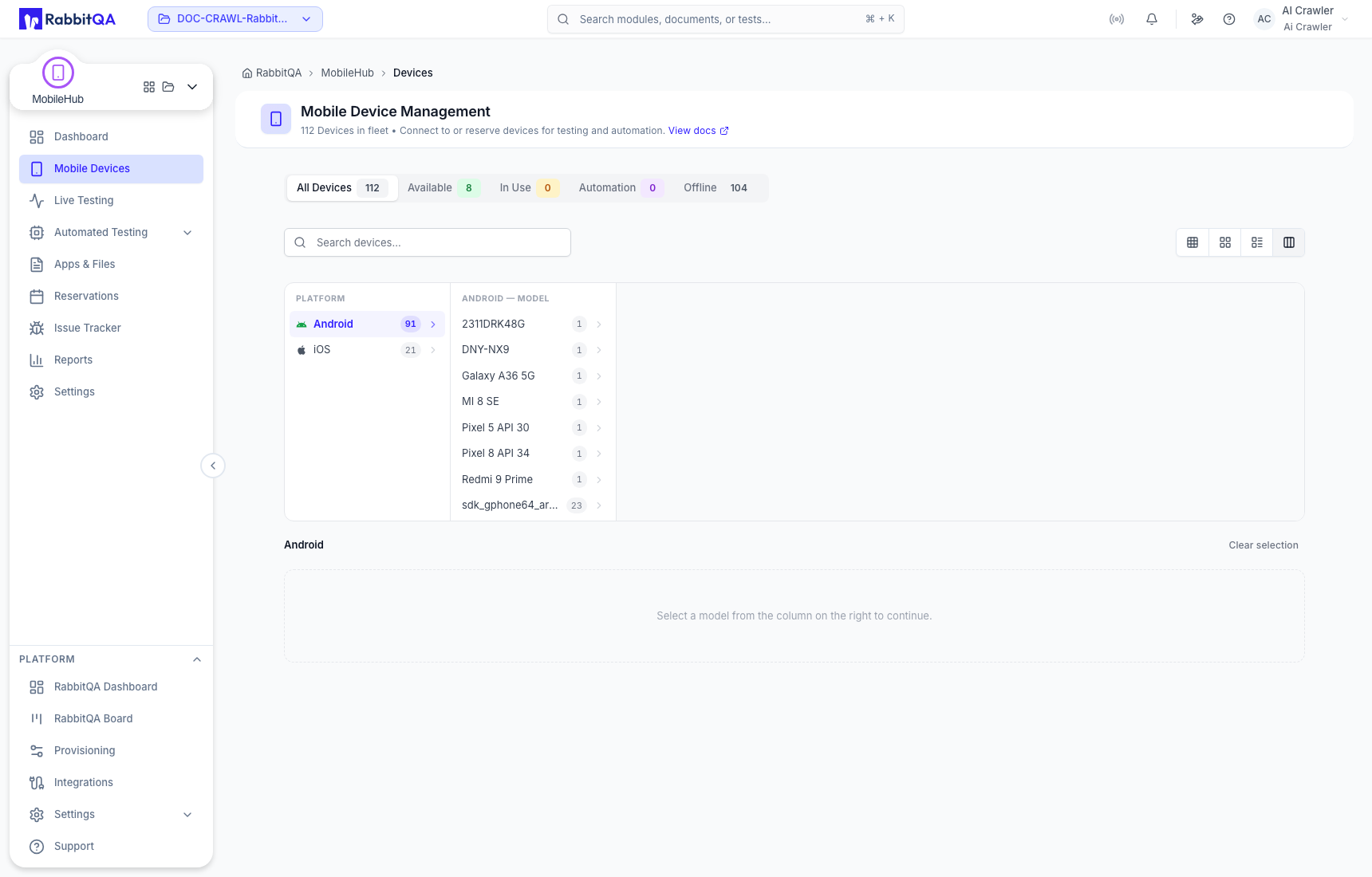Select model 2311DRK48G
1372x877 pixels.
point(533,324)
